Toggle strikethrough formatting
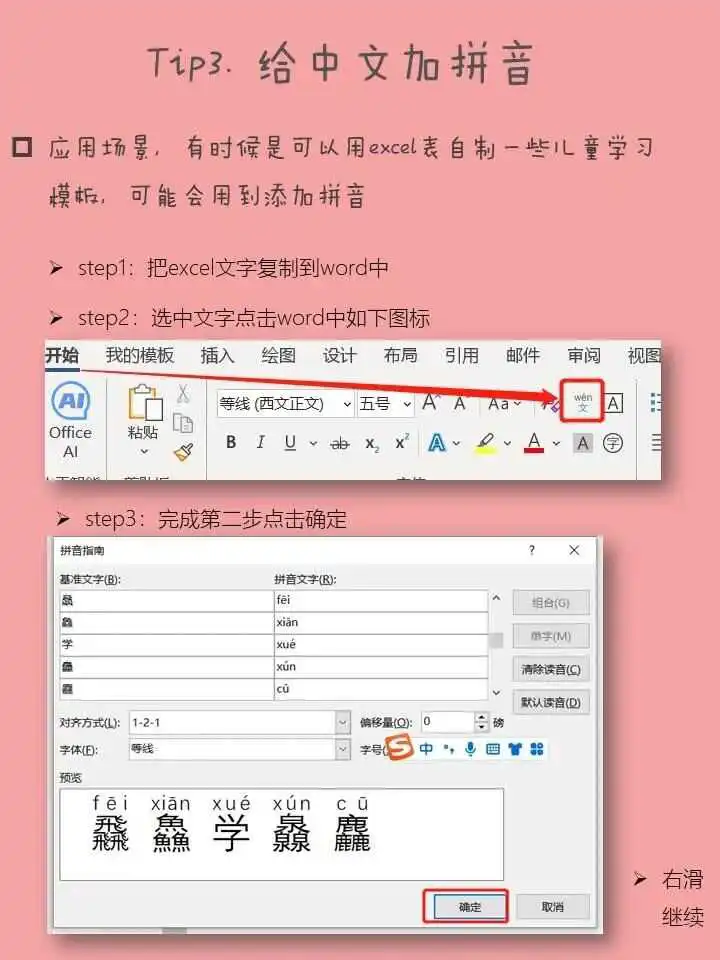Viewport: 720px width, 960px height. point(340,442)
